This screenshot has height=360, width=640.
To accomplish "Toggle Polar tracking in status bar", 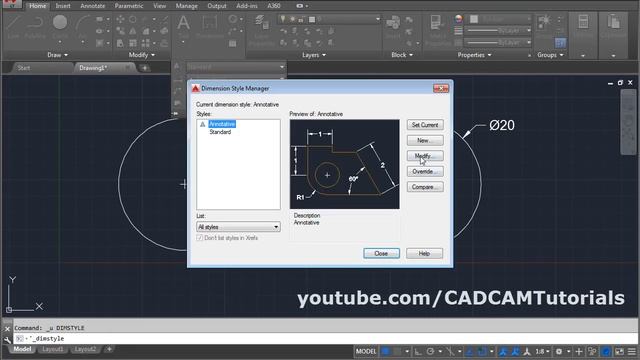I will 430,351.
